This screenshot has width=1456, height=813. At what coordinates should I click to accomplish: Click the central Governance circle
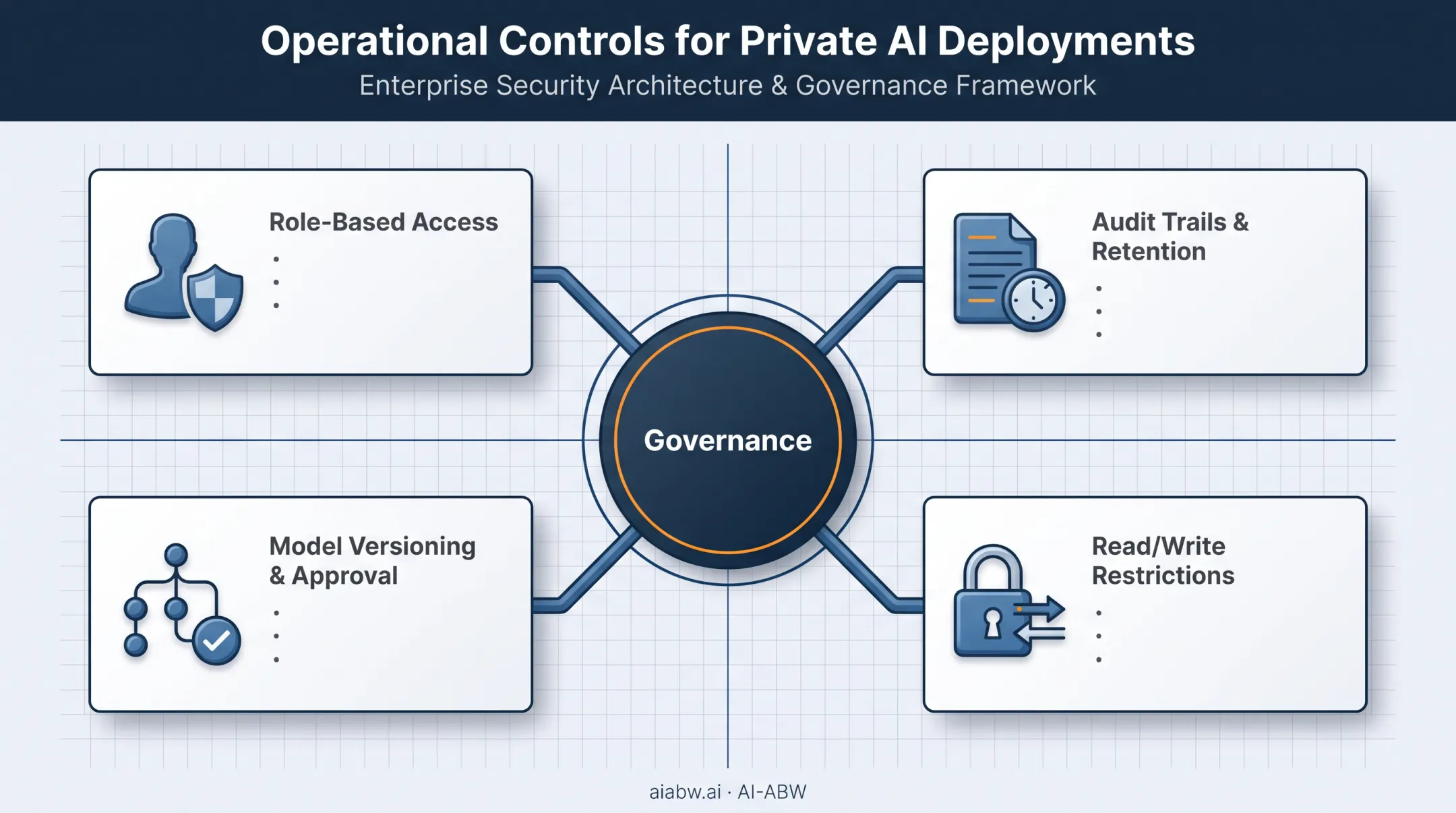click(728, 440)
